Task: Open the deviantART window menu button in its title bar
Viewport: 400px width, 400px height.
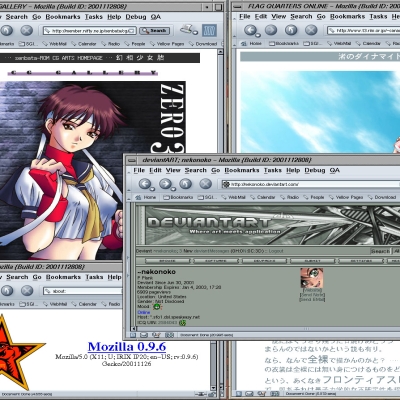Action: pos(131,160)
